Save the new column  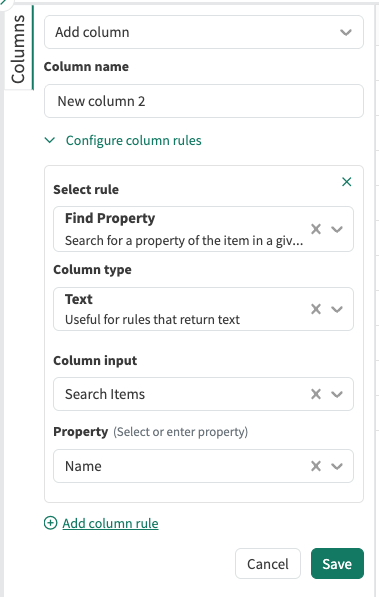(337, 563)
